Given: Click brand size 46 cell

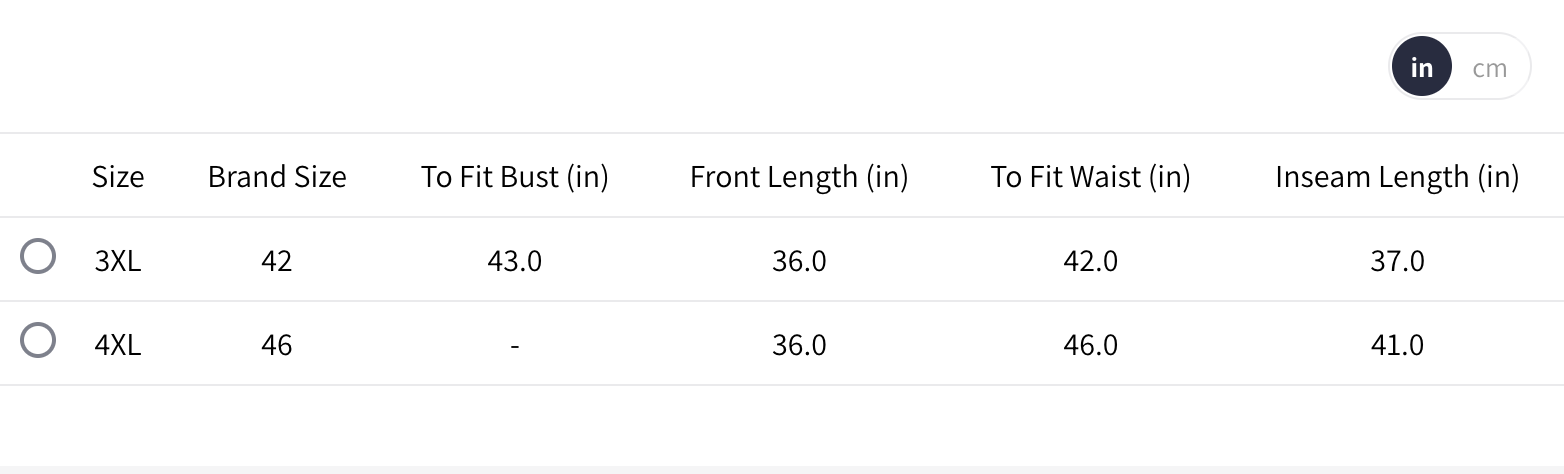Looking at the screenshot, I should tap(277, 345).
